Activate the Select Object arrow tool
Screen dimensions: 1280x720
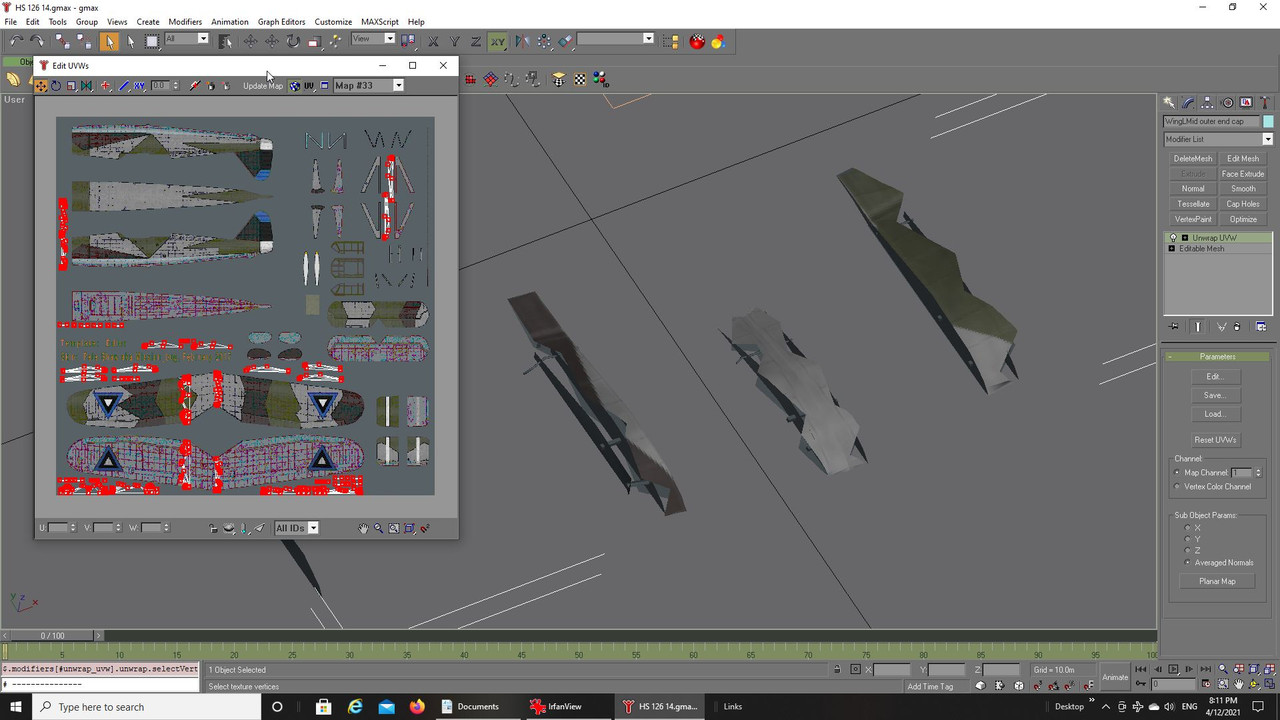pyautogui.click(x=109, y=41)
